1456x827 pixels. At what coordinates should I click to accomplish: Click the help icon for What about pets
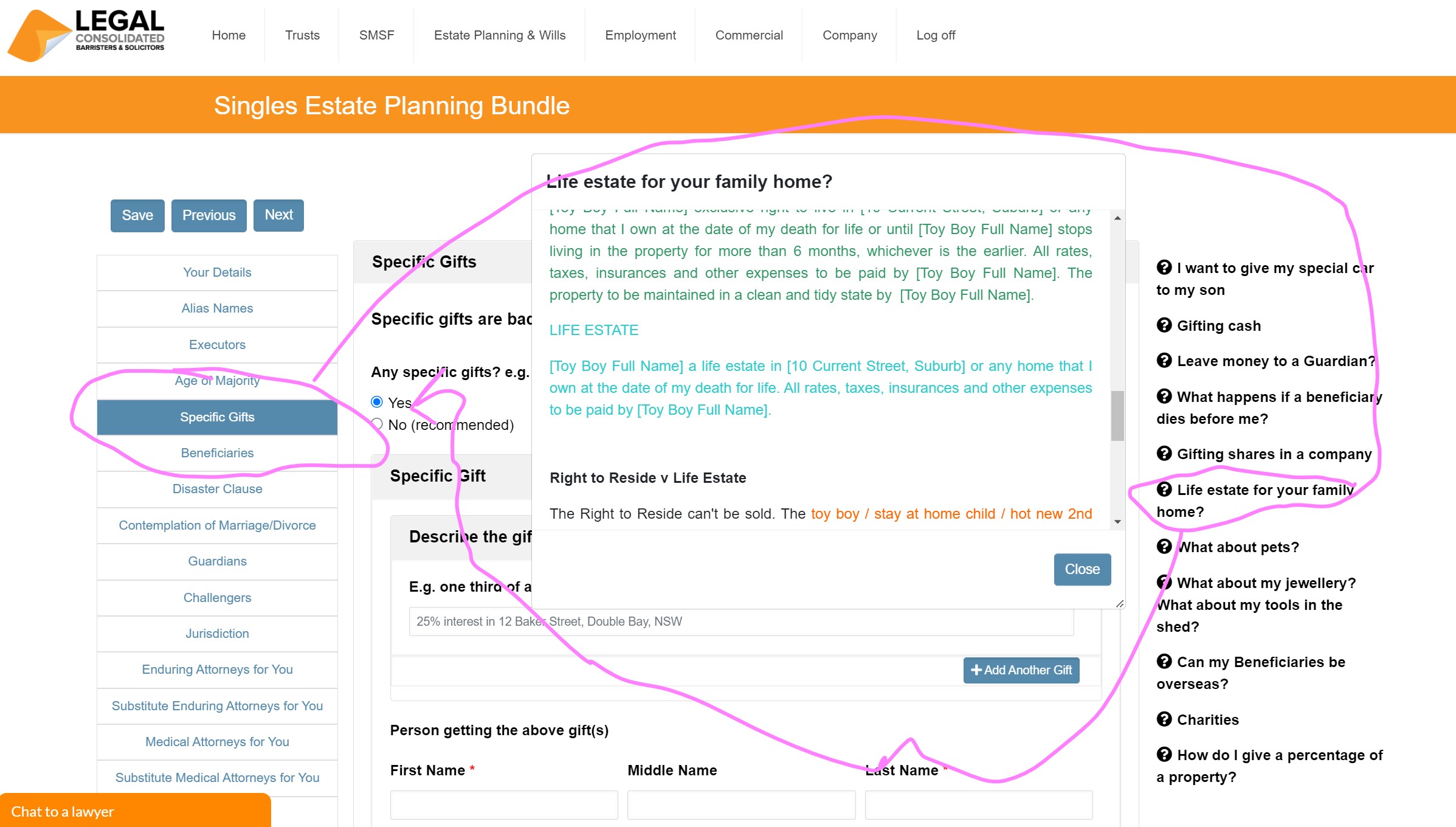point(1163,546)
